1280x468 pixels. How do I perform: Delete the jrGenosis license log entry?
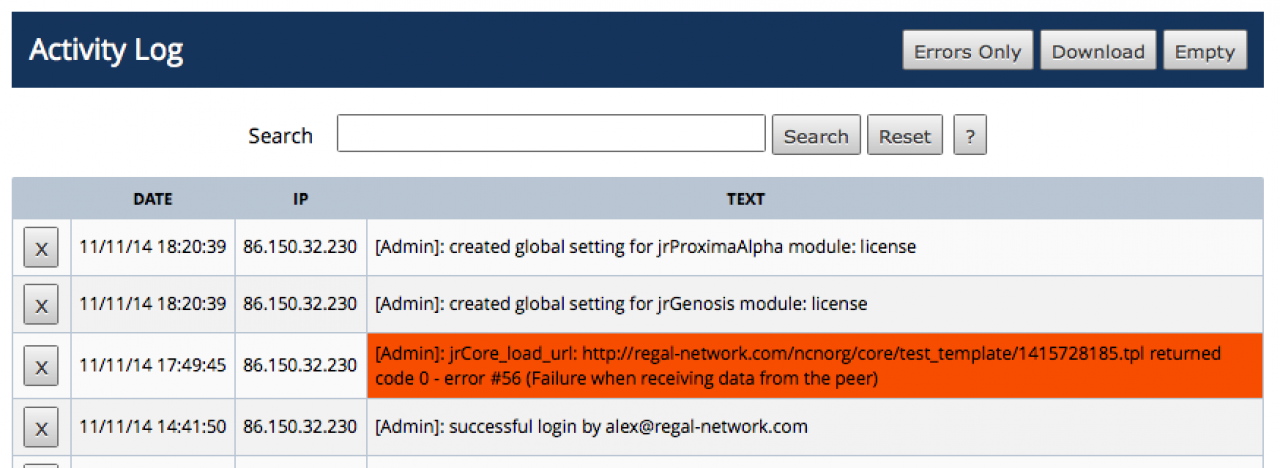point(41,305)
